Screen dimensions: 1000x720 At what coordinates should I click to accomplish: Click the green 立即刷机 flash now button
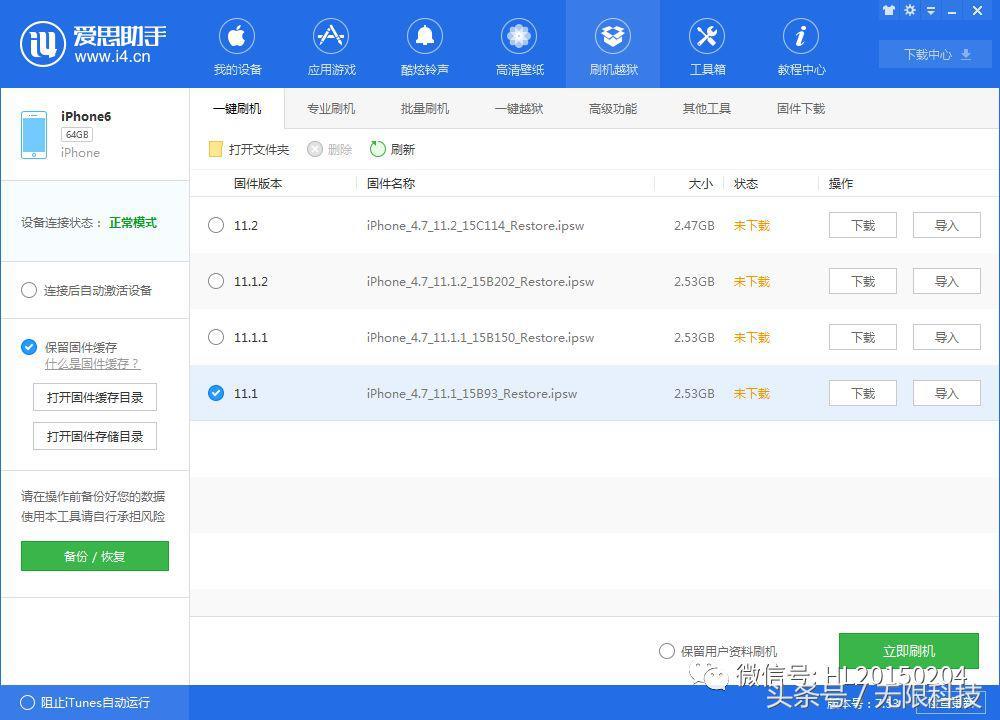pyautogui.click(x=908, y=651)
